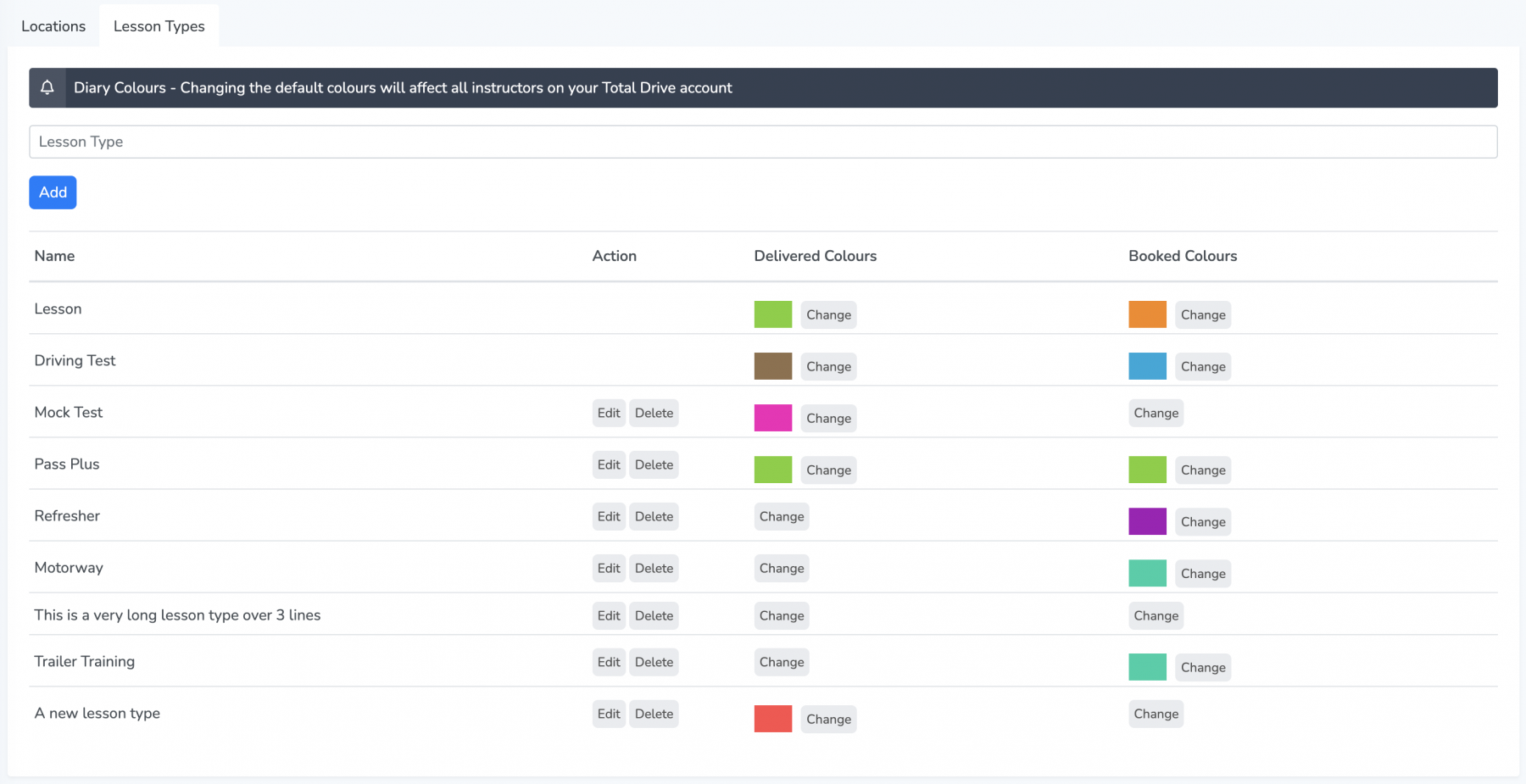The width and height of the screenshot is (1526, 784).
Task: Open the Lesson Types tab
Action: (x=159, y=26)
